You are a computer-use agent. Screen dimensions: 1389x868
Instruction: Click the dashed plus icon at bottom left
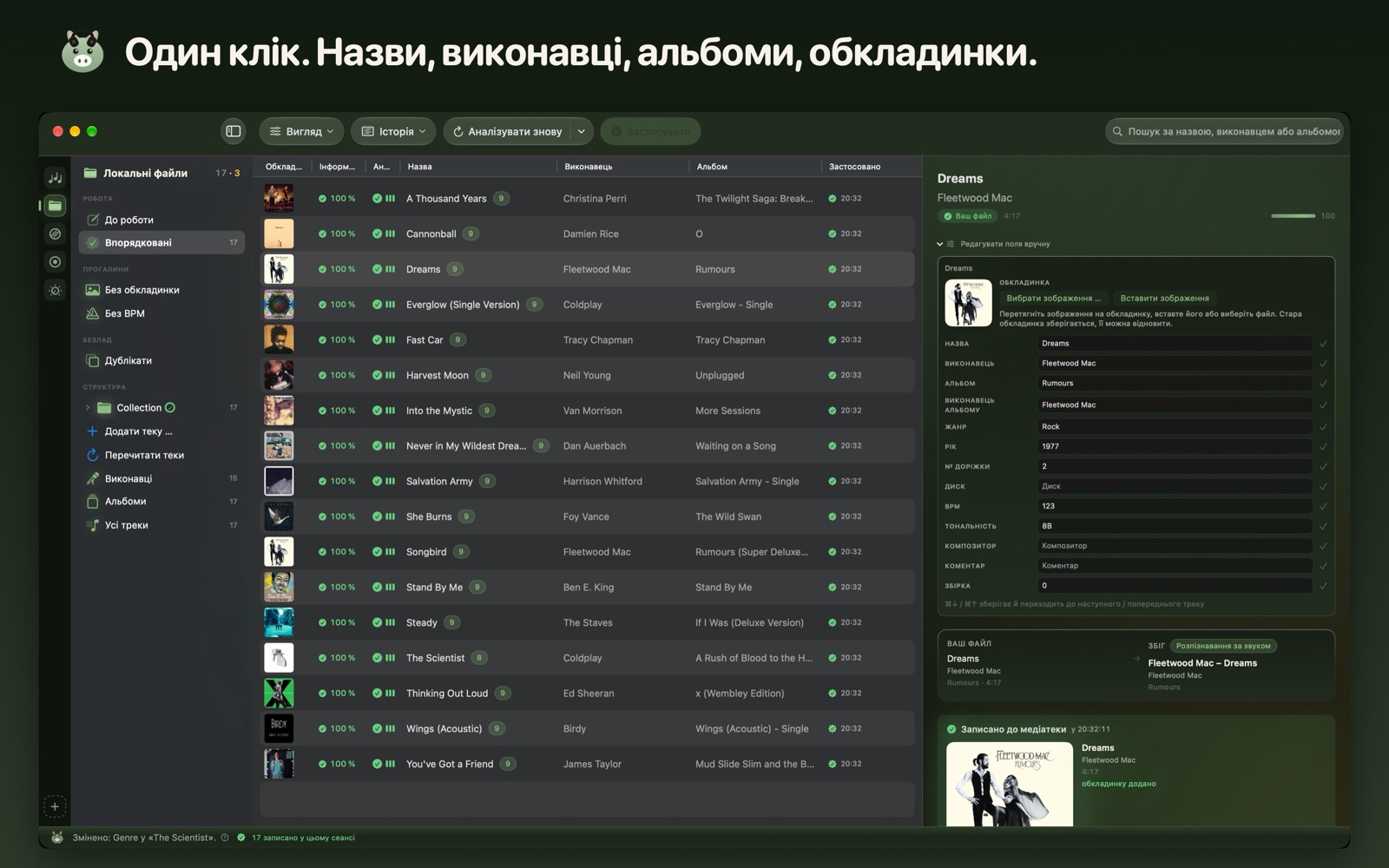click(x=55, y=806)
